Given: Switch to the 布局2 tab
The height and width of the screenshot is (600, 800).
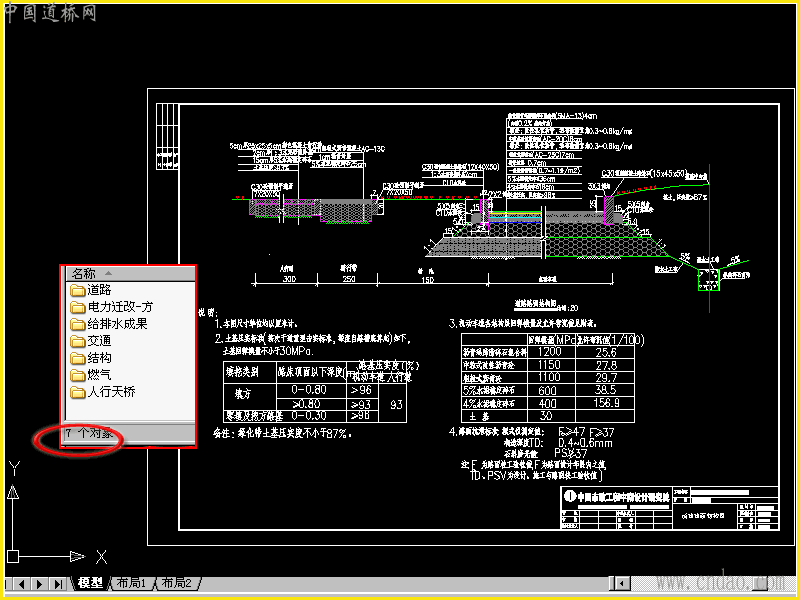Looking at the screenshot, I should 177,583.
